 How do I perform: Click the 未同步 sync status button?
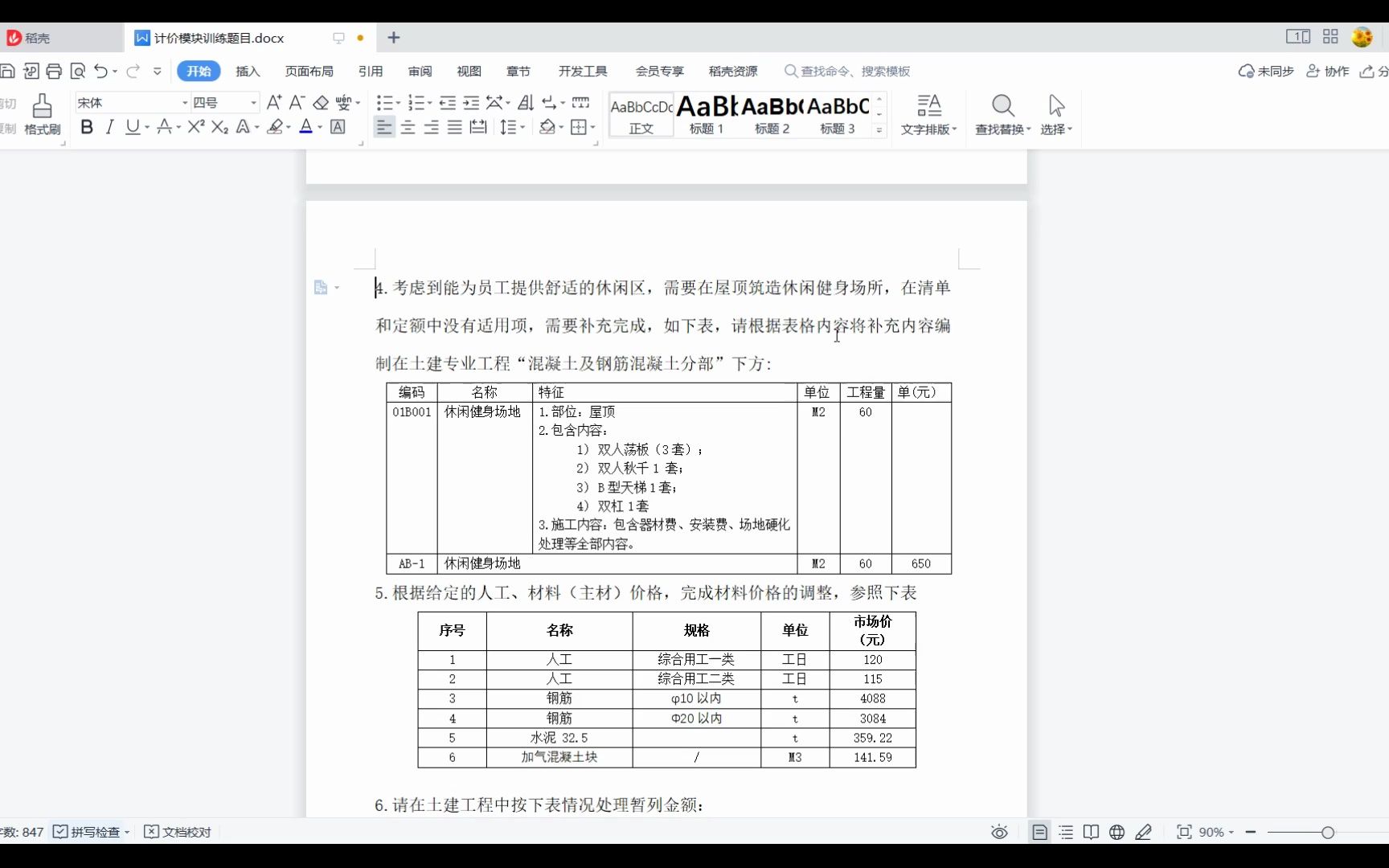(x=1264, y=71)
